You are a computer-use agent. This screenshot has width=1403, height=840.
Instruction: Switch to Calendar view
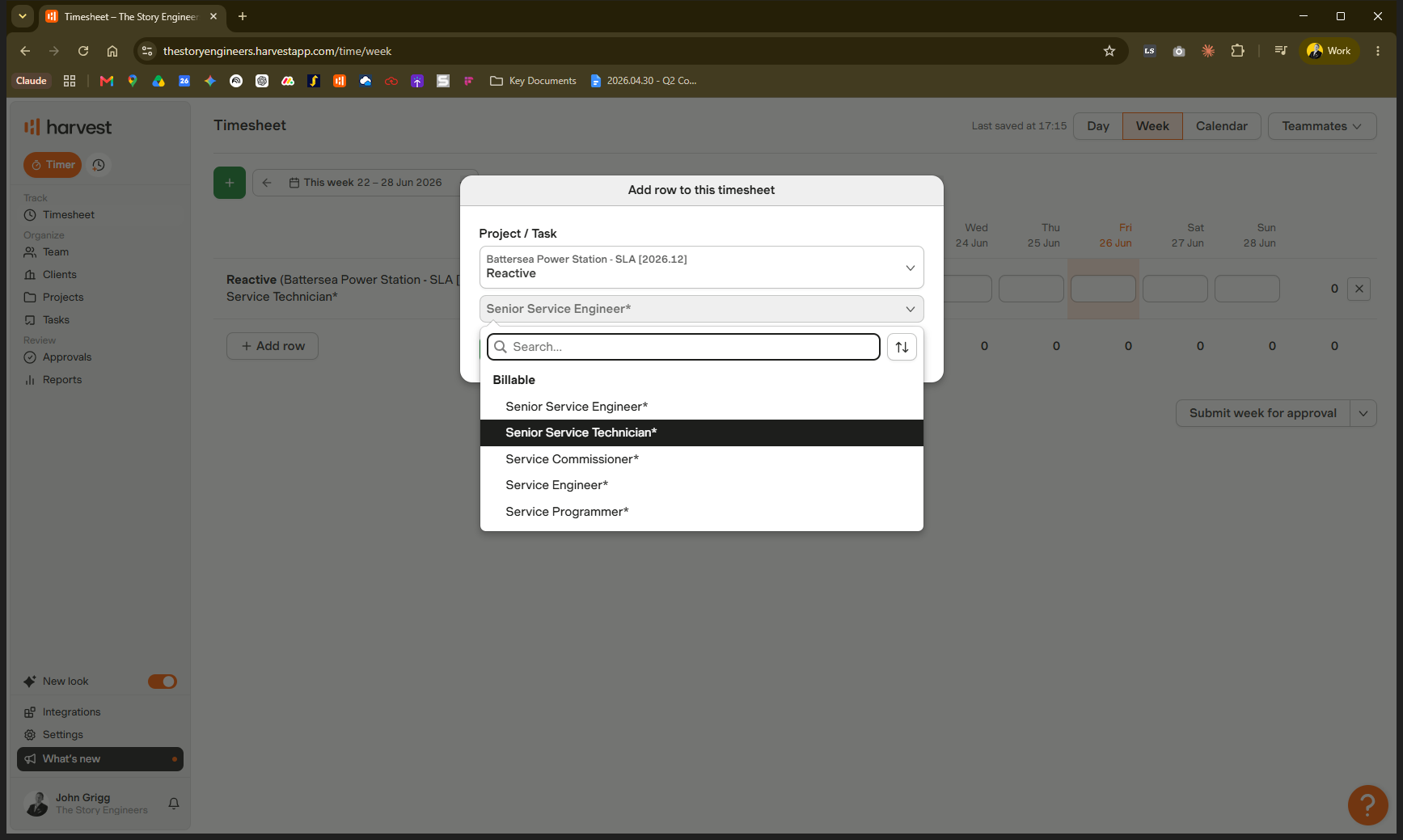1221,126
